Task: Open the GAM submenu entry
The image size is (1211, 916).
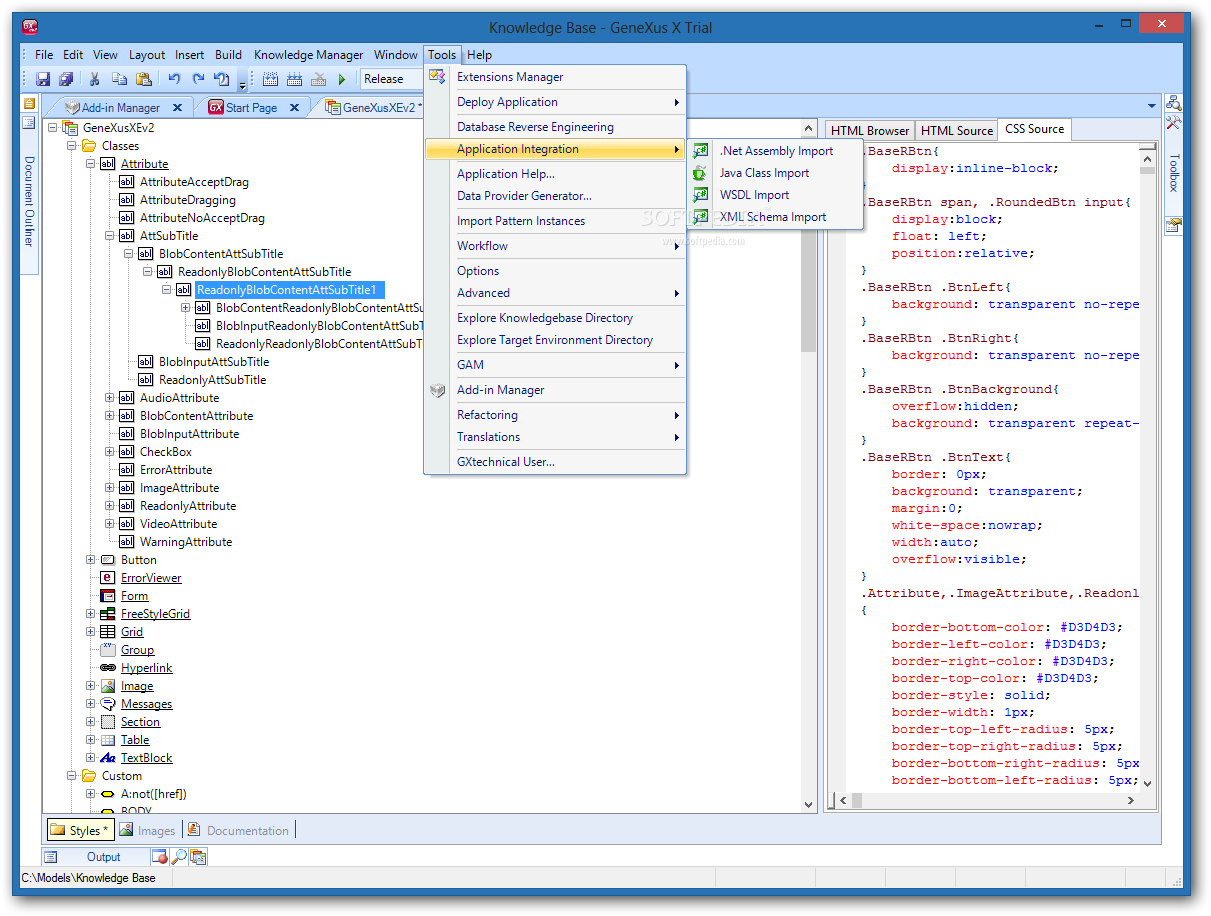Action: tap(555, 365)
